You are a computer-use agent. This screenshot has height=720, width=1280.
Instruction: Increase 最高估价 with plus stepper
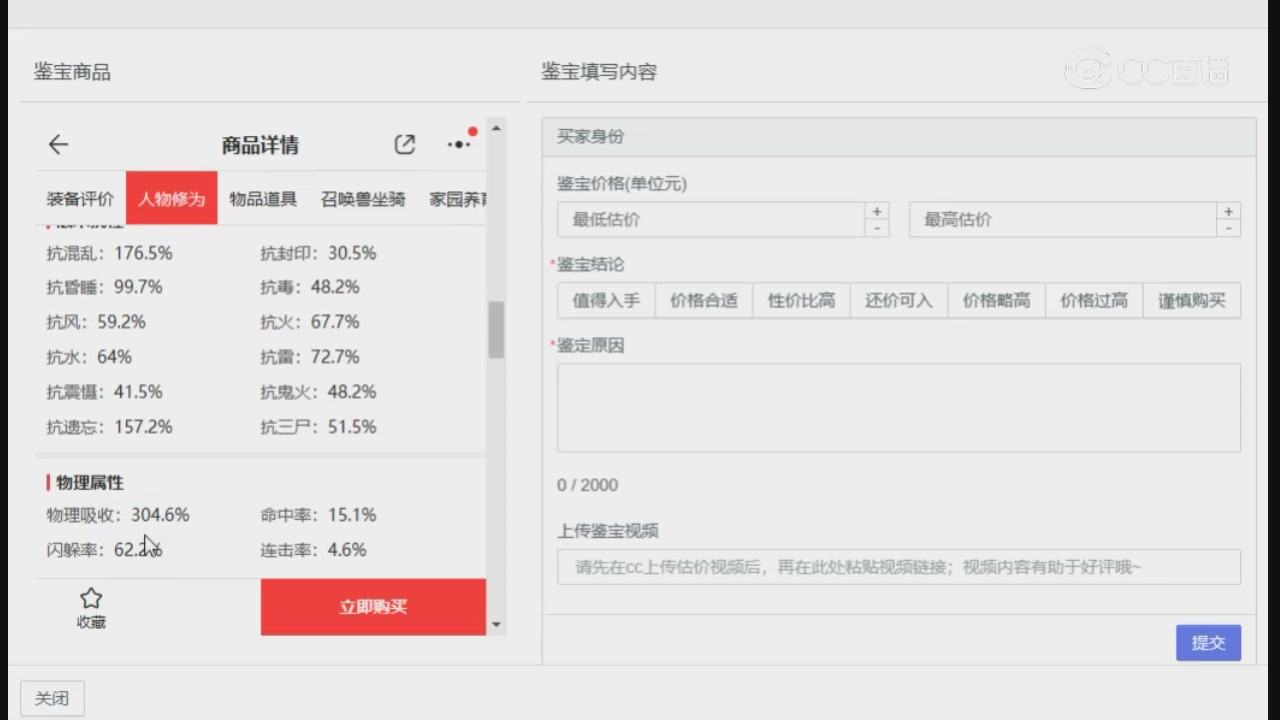(x=1229, y=211)
